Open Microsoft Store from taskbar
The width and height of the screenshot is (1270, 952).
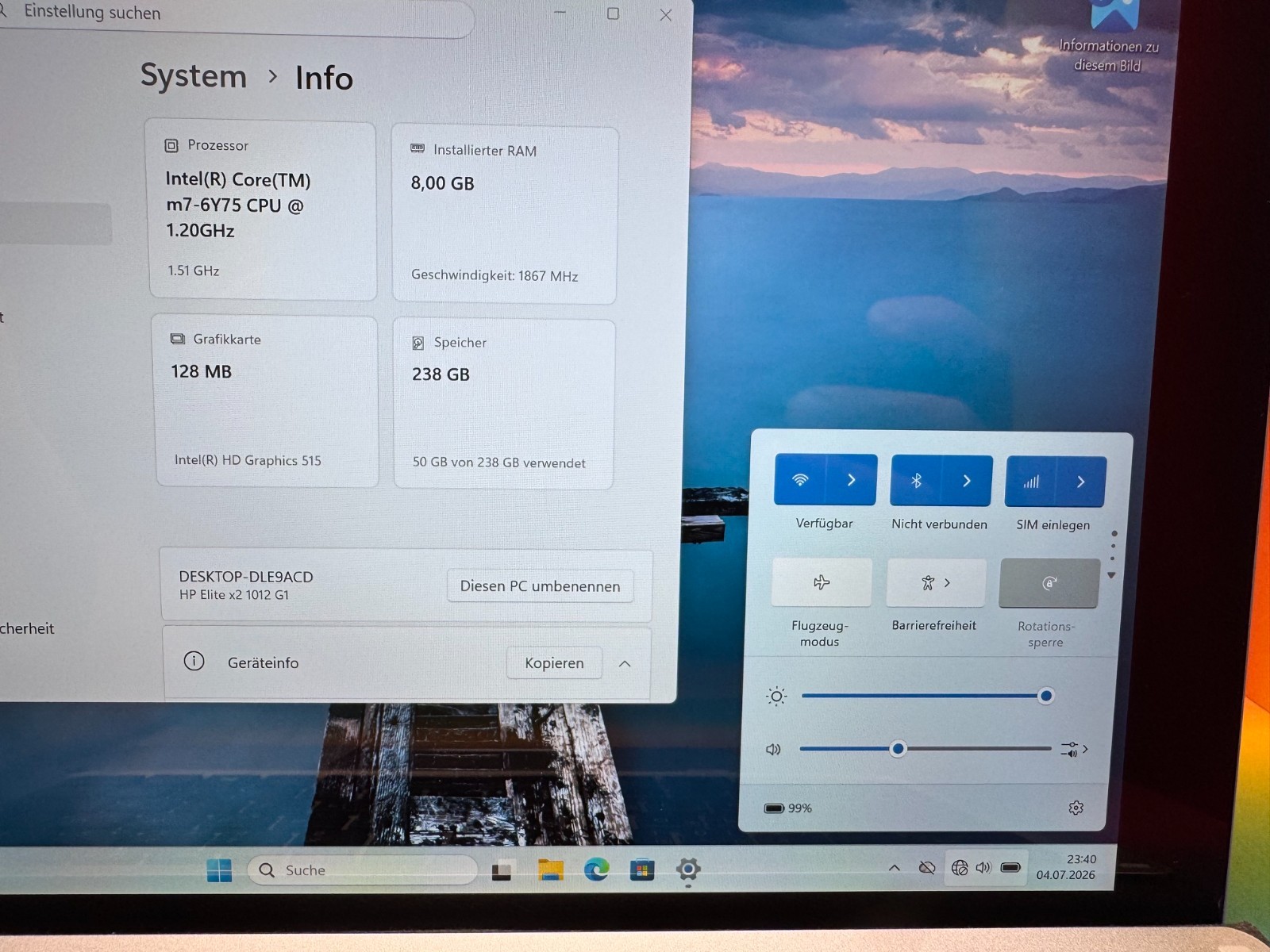pos(642,870)
